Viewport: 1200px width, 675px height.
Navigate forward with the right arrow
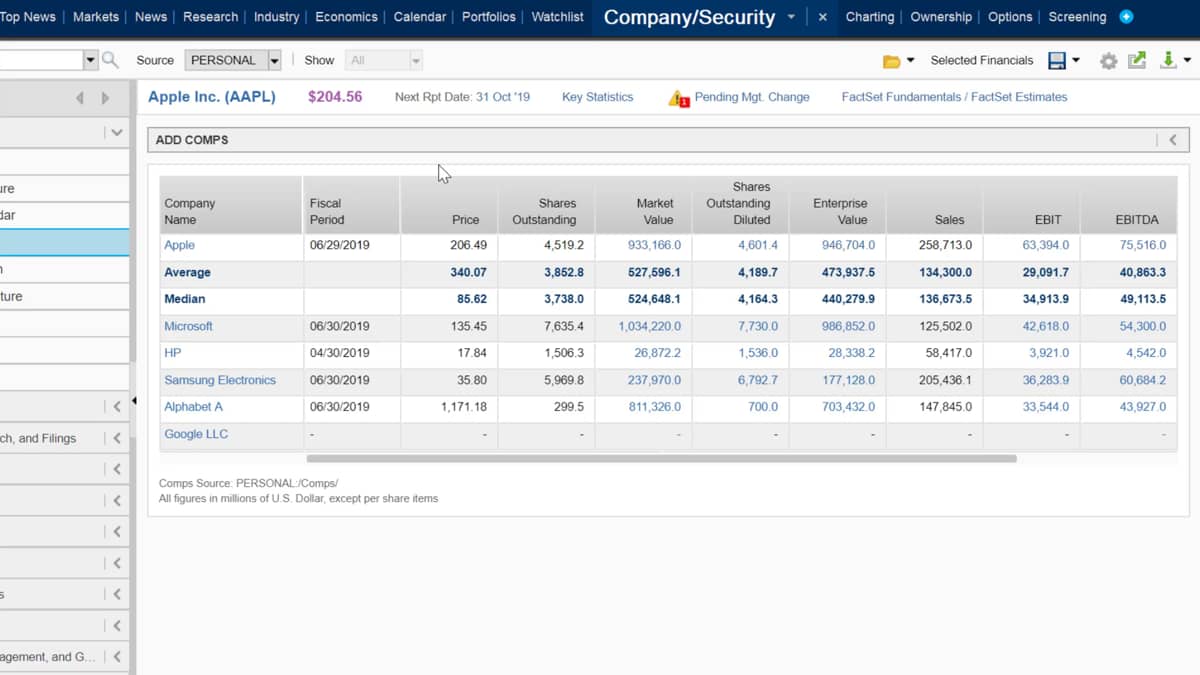(x=105, y=98)
